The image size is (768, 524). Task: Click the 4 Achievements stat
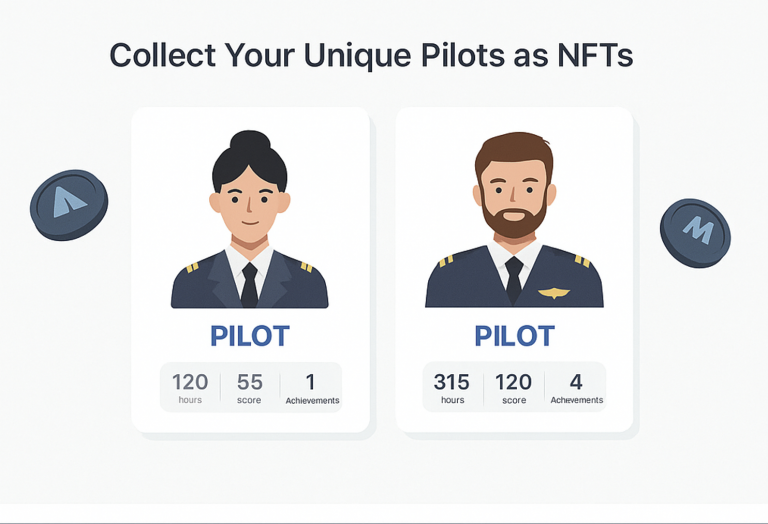(x=576, y=388)
